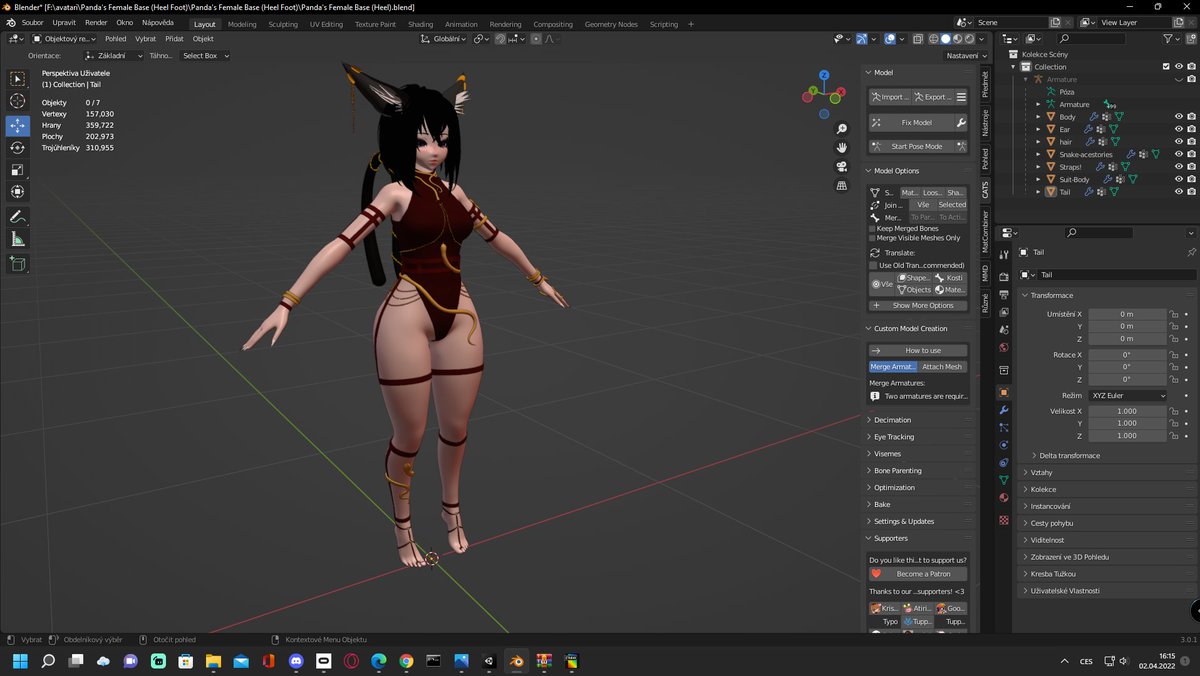Select the Move tool in the toolbar
The width and height of the screenshot is (1200, 676).
tap(17, 124)
